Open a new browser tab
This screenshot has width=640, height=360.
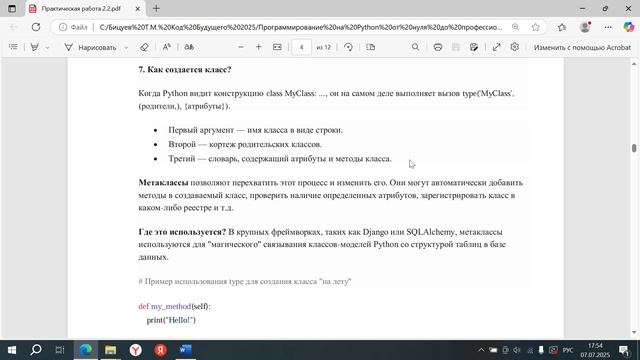click(156, 9)
